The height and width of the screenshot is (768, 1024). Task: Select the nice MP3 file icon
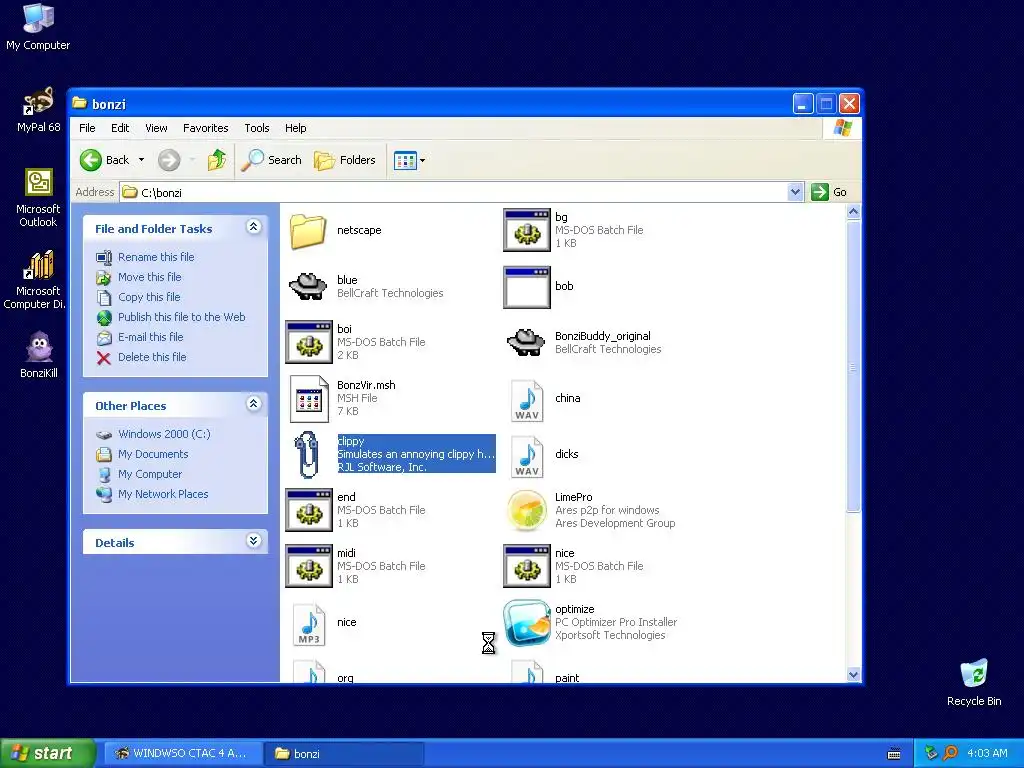(309, 624)
